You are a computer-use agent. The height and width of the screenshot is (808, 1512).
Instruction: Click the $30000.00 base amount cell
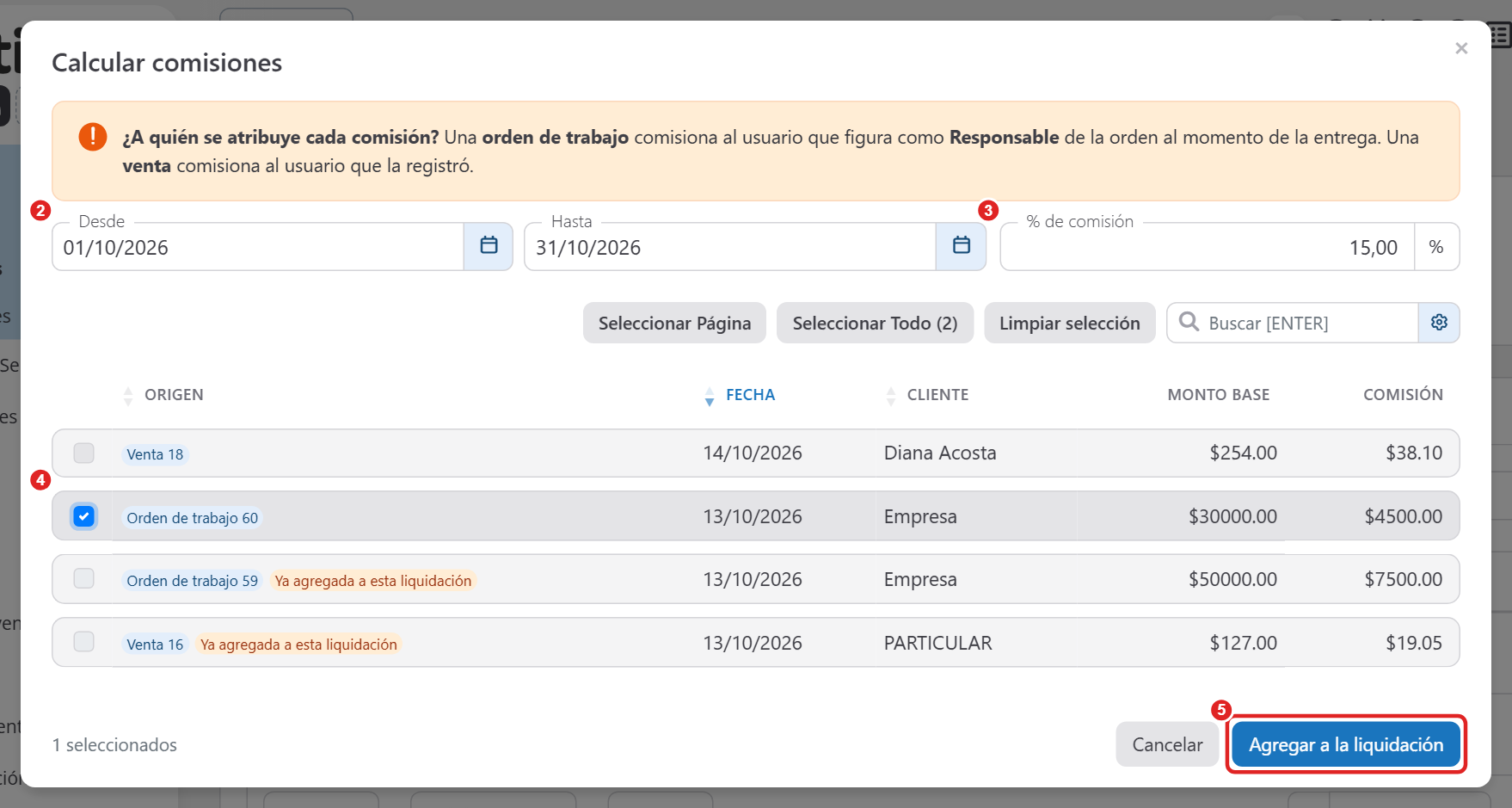[x=1232, y=516]
